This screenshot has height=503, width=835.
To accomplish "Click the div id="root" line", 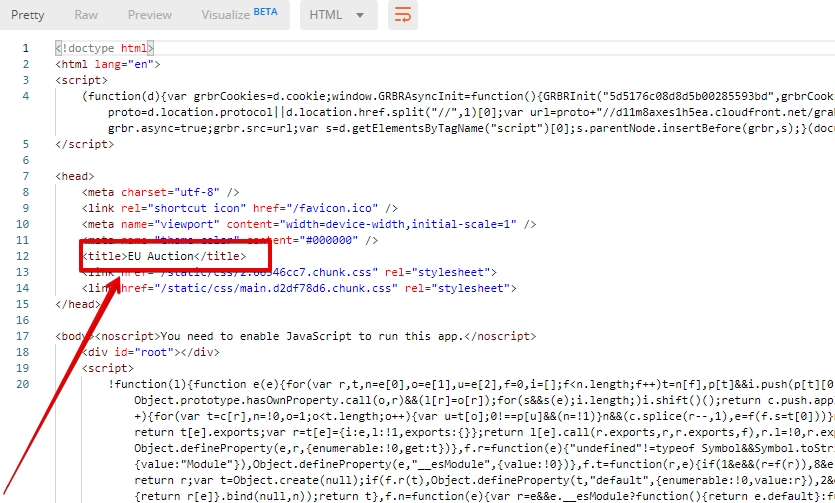I will point(151,352).
